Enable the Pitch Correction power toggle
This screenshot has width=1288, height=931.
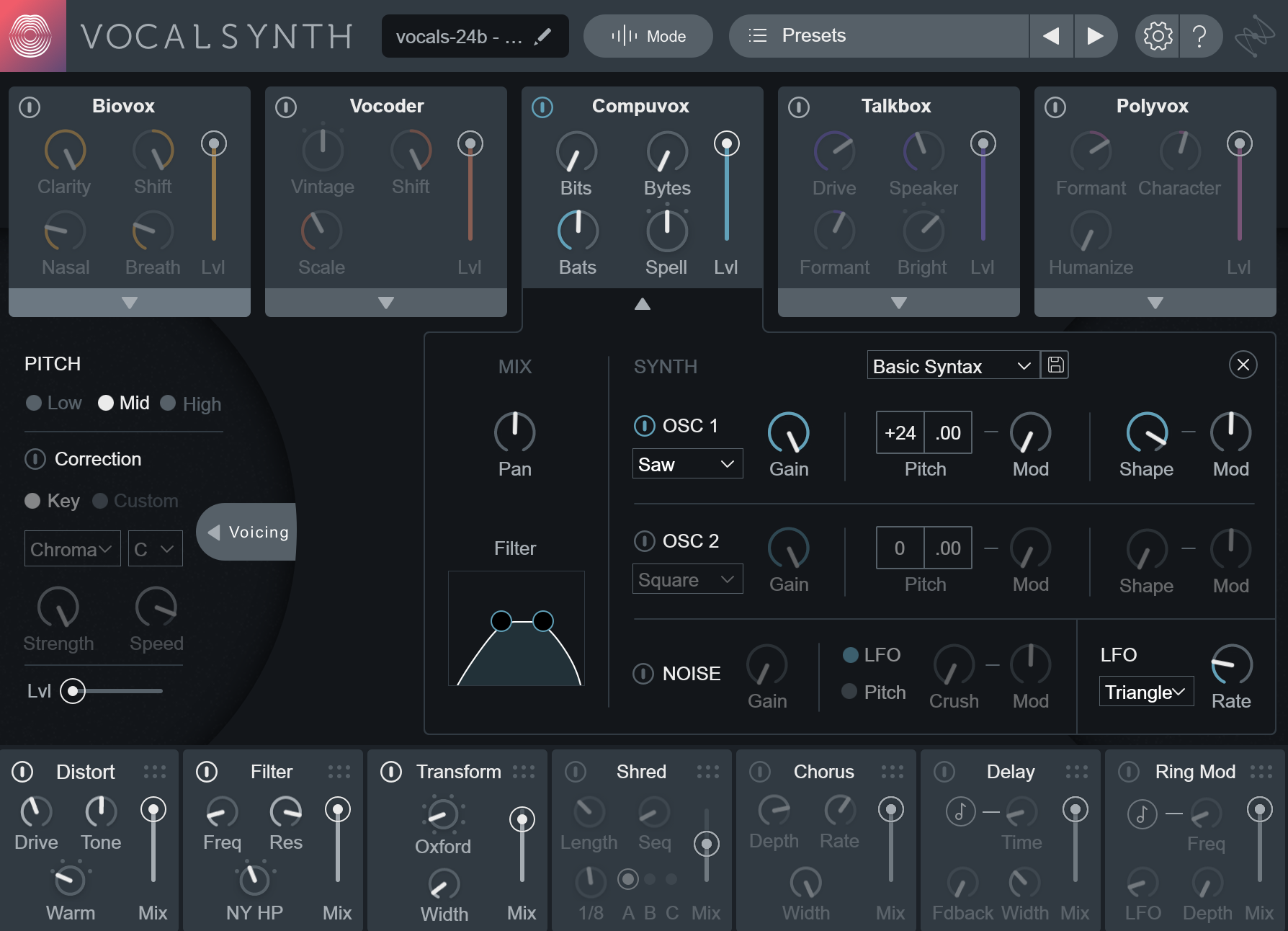[x=35, y=459]
